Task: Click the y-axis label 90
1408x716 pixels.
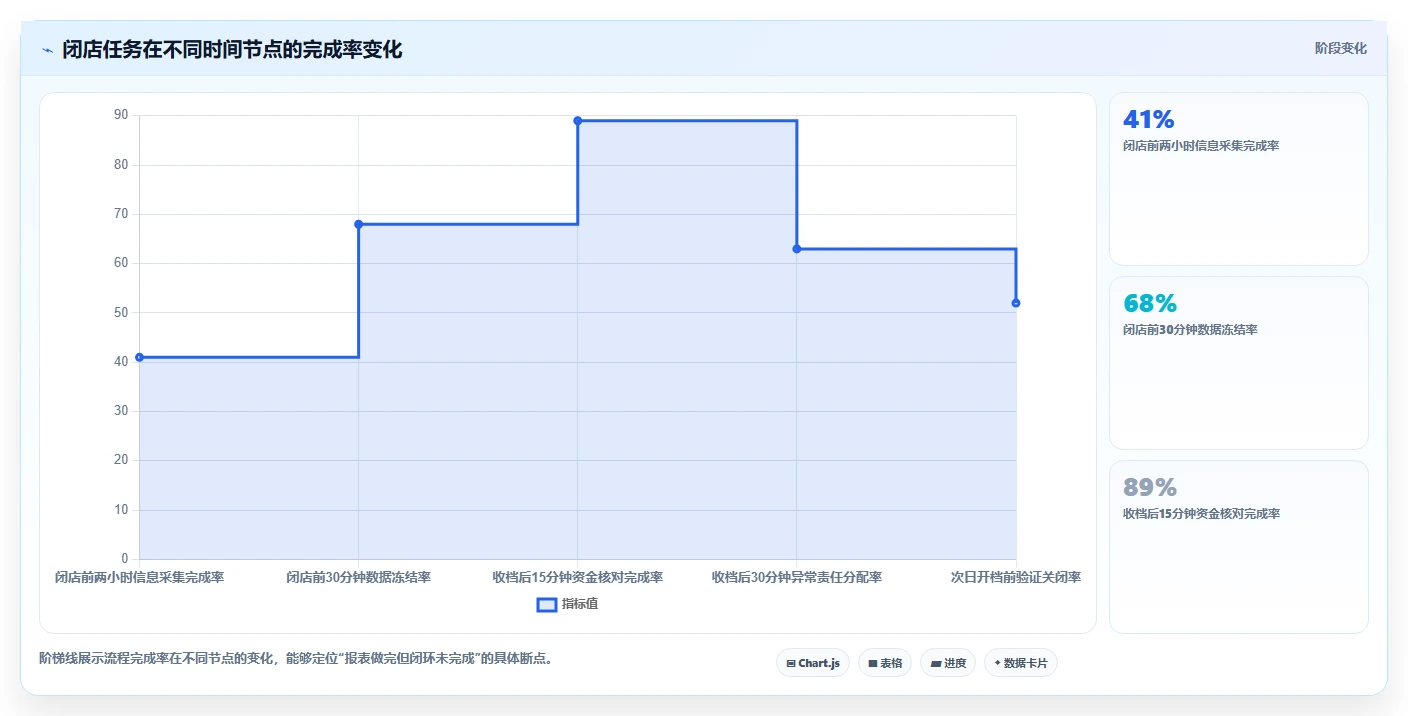Action: [x=121, y=115]
